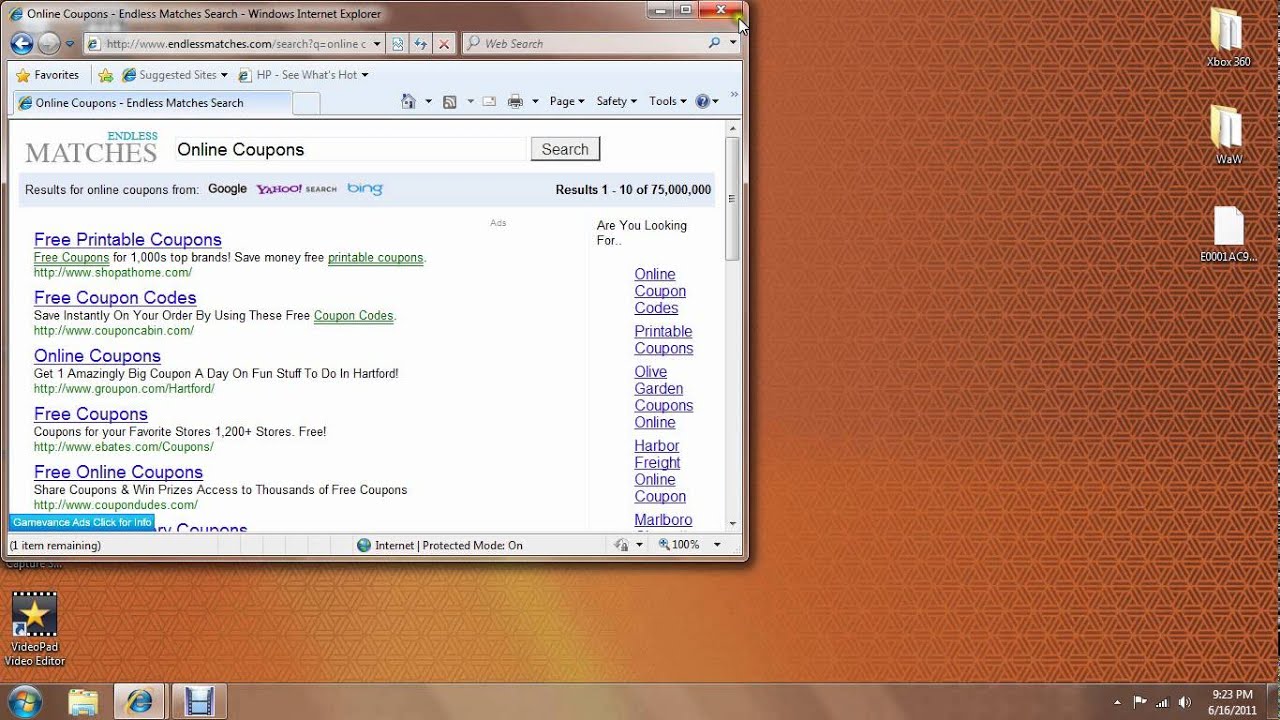
Task: Open the recent pages dropdown arrow
Action: point(70,44)
